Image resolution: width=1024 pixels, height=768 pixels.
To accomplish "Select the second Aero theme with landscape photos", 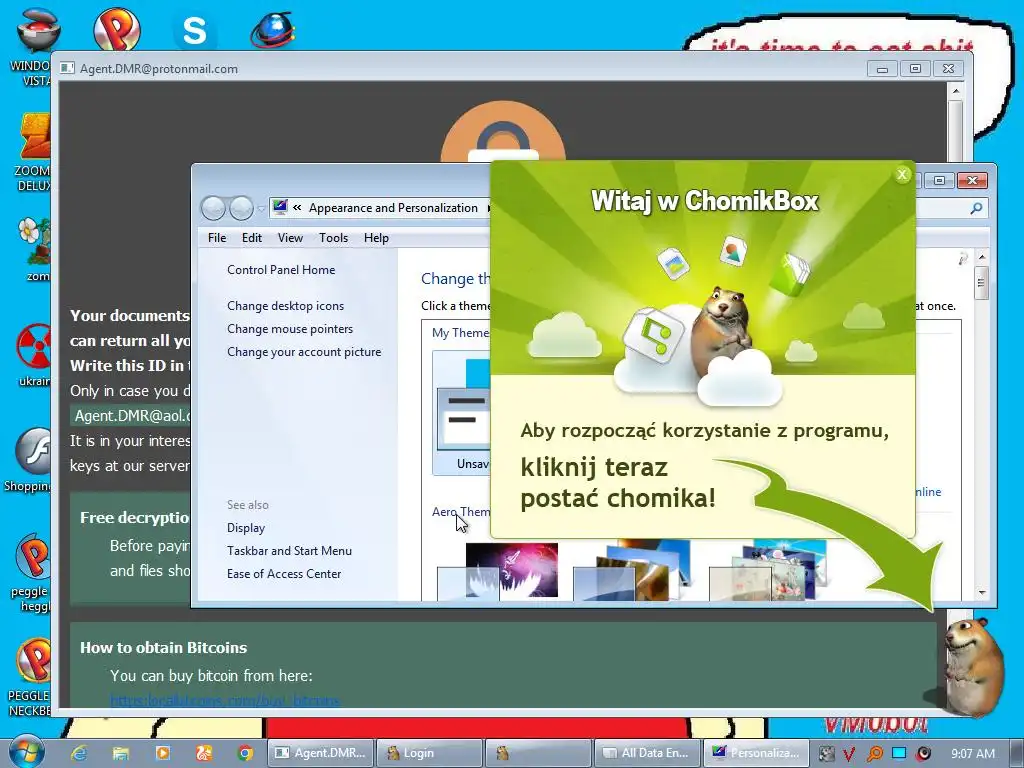I will (632, 571).
